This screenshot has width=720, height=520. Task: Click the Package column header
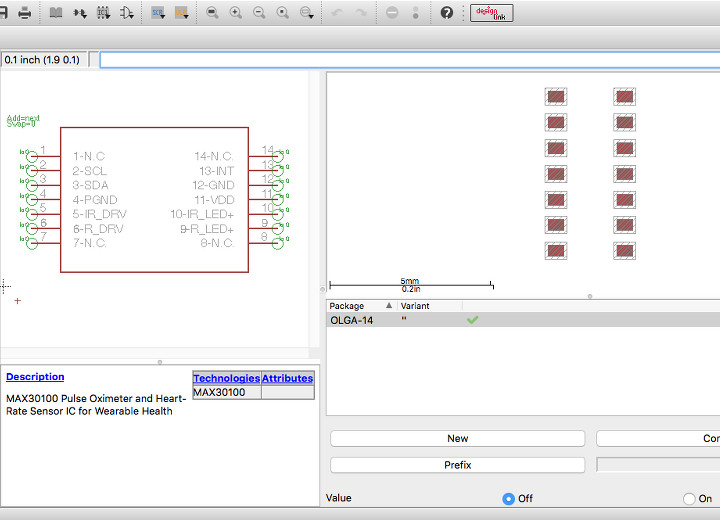click(361, 305)
